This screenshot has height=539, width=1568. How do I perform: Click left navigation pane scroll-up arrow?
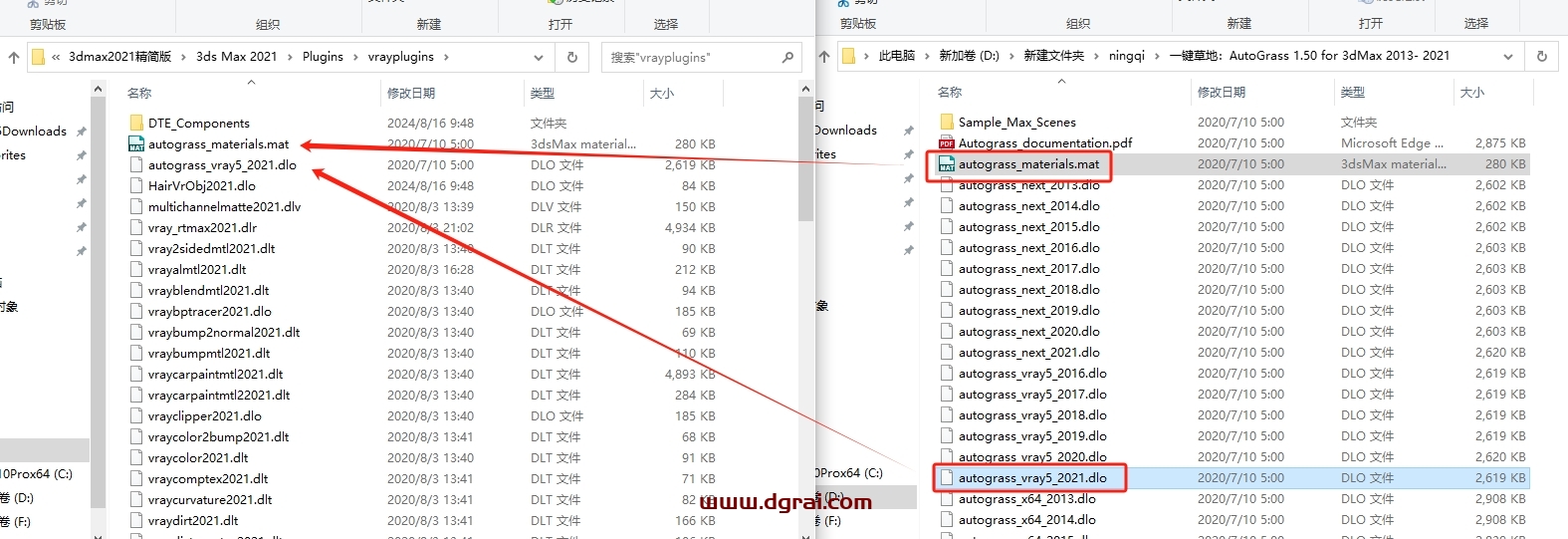click(x=98, y=90)
